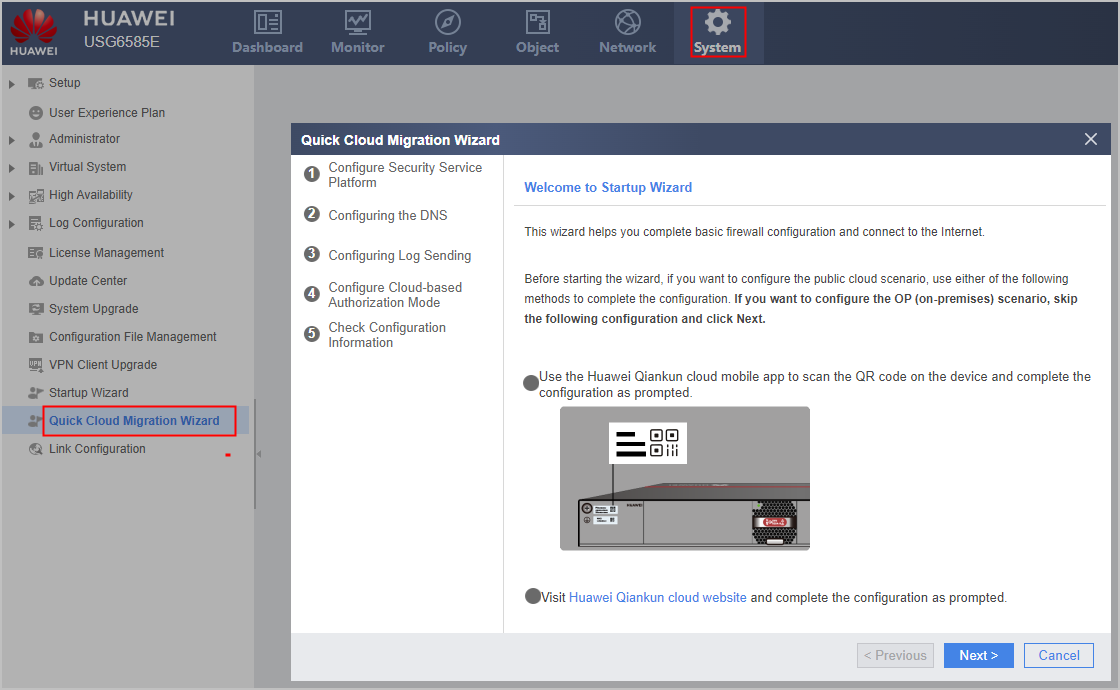Open VPN Client Upgrade in sidebar
This screenshot has width=1120, height=690.
pyautogui.click(x=103, y=364)
